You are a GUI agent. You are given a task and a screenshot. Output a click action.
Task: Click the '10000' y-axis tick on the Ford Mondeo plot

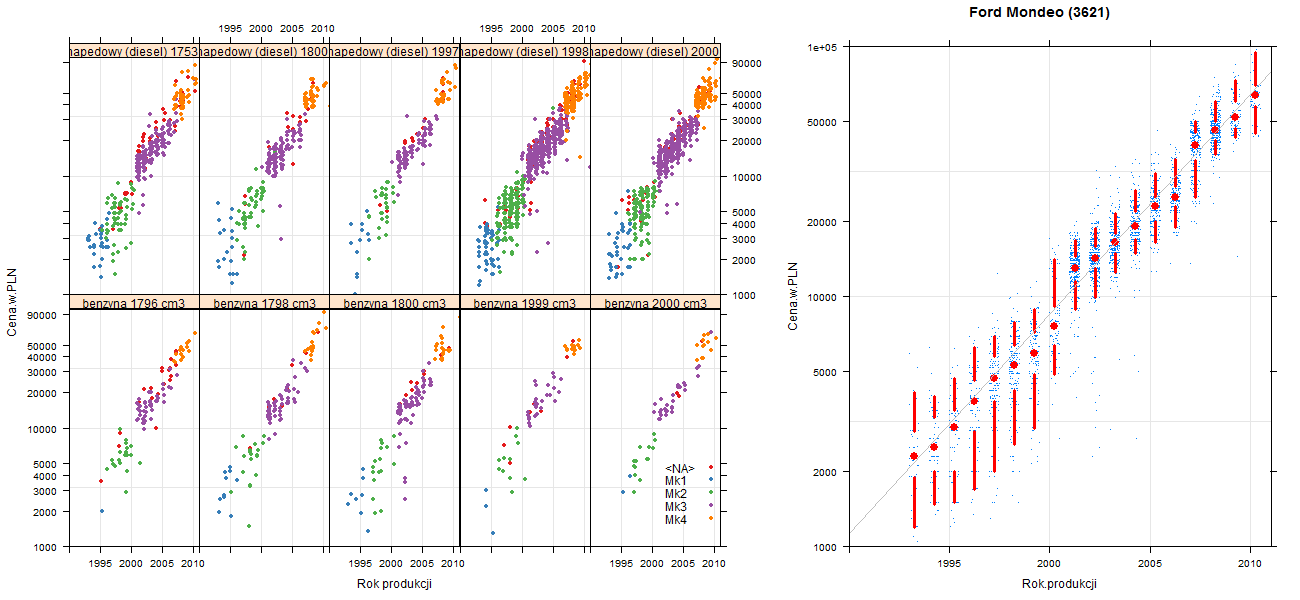pos(823,296)
